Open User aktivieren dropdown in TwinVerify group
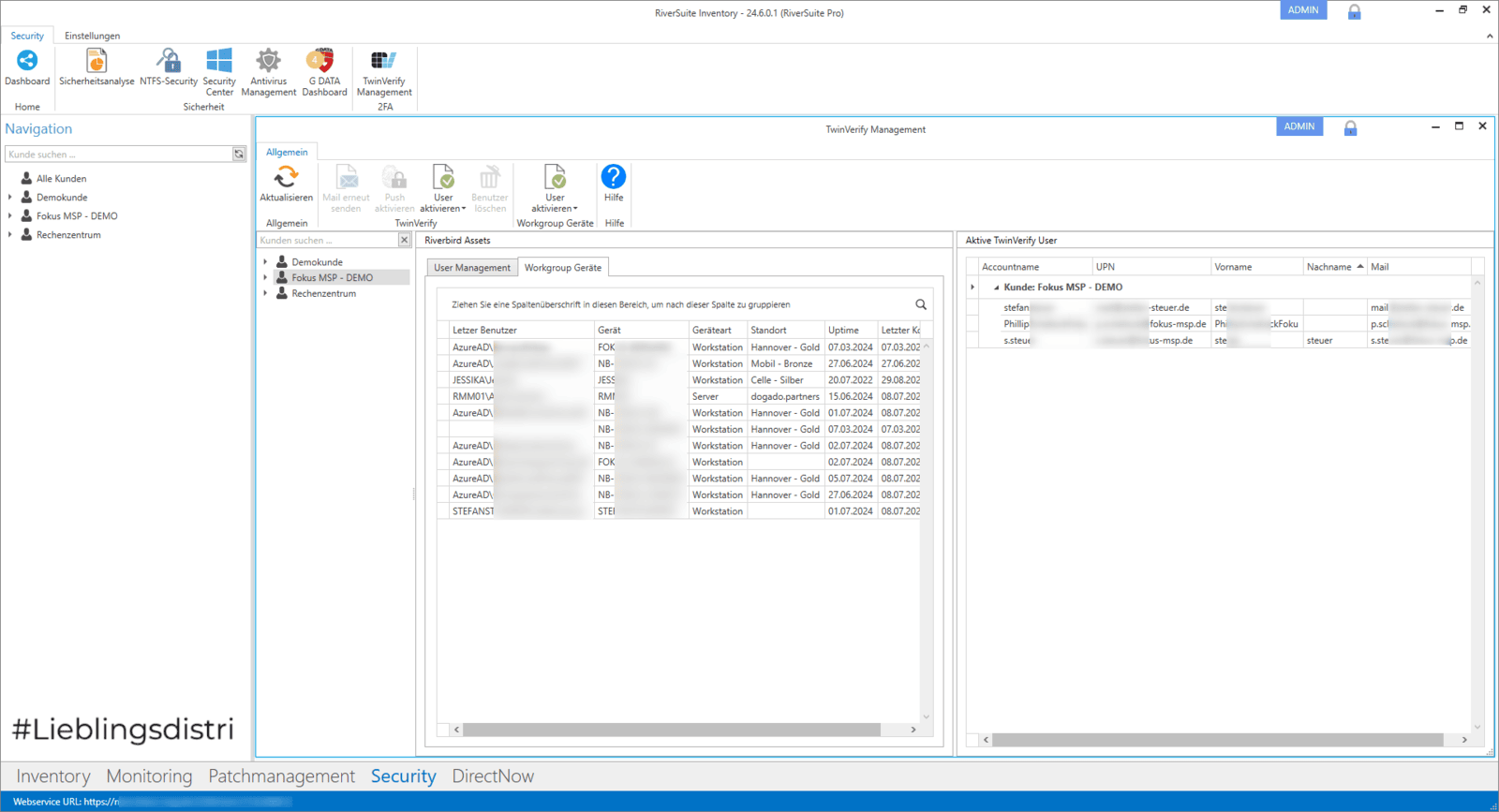 point(443,188)
